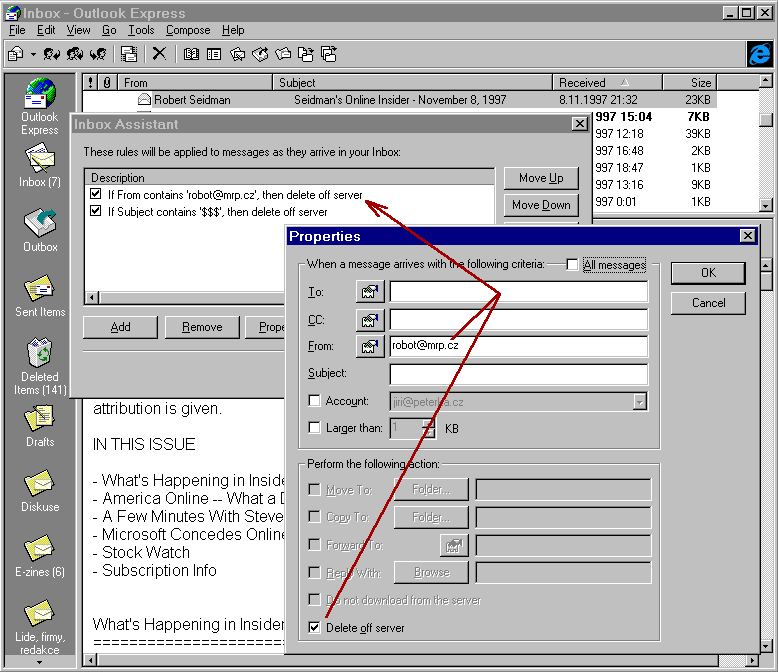Click address book icon next to From field
Image resolution: width=778 pixels, height=672 pixels.
click(370, 347)
